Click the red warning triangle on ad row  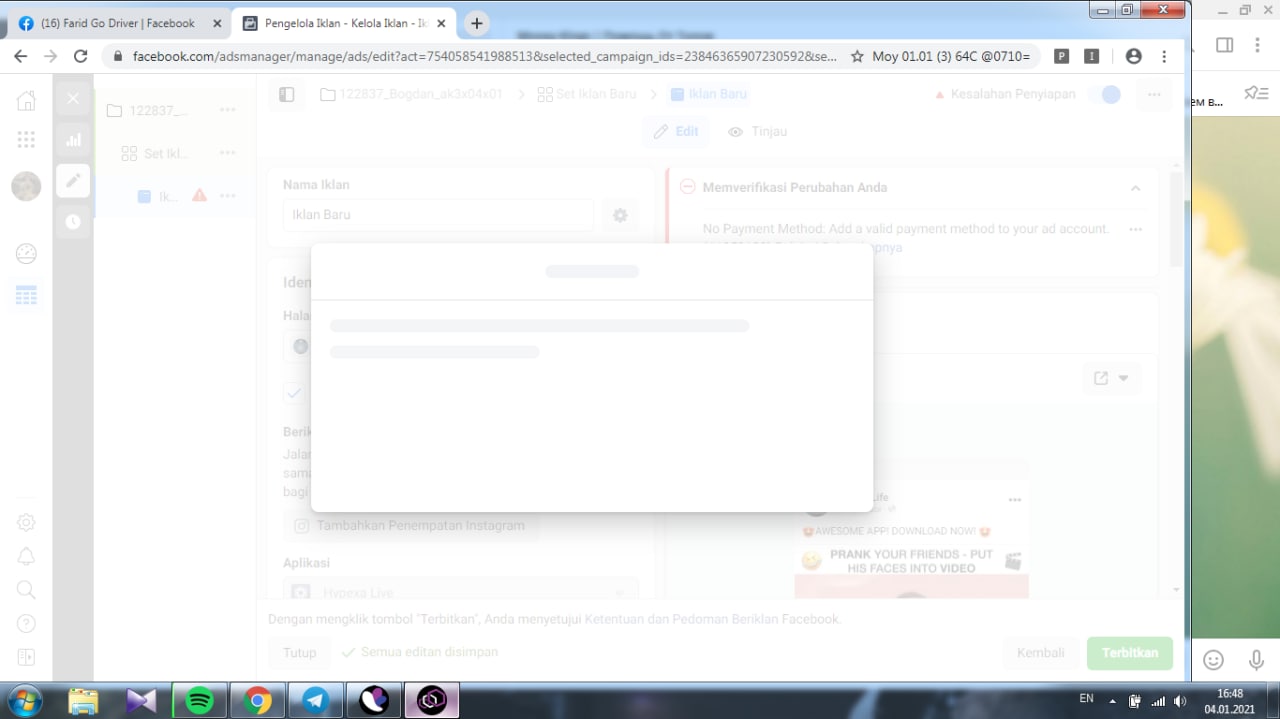tap(199, 195)
